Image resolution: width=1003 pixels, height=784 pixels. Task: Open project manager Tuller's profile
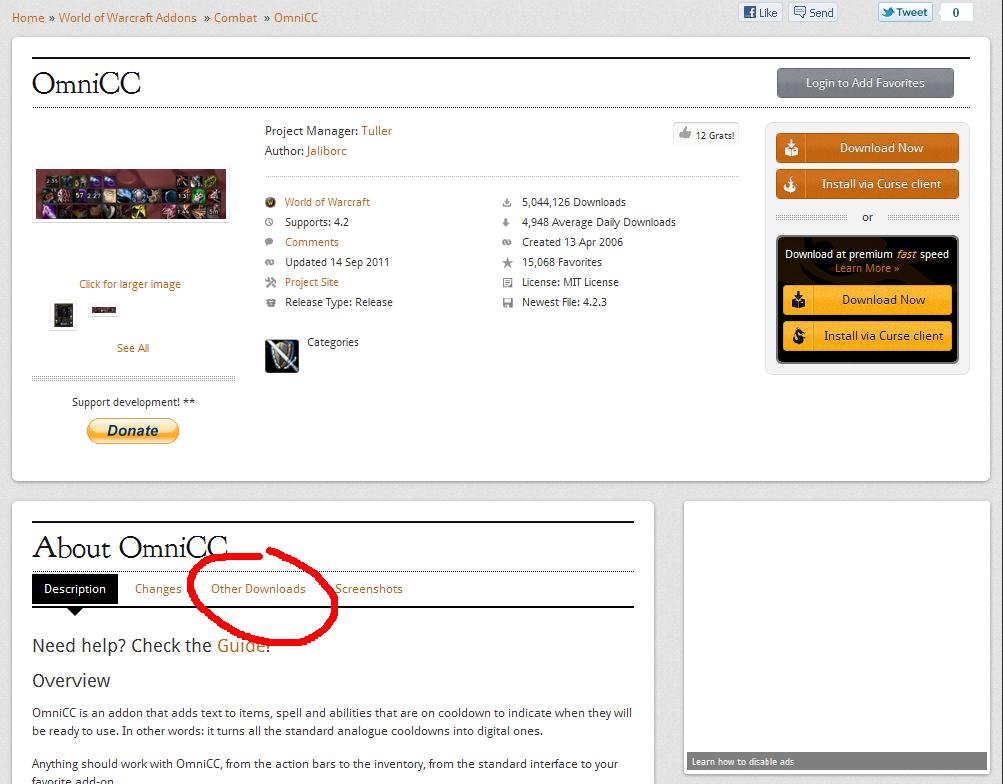(x=376, y=131)
